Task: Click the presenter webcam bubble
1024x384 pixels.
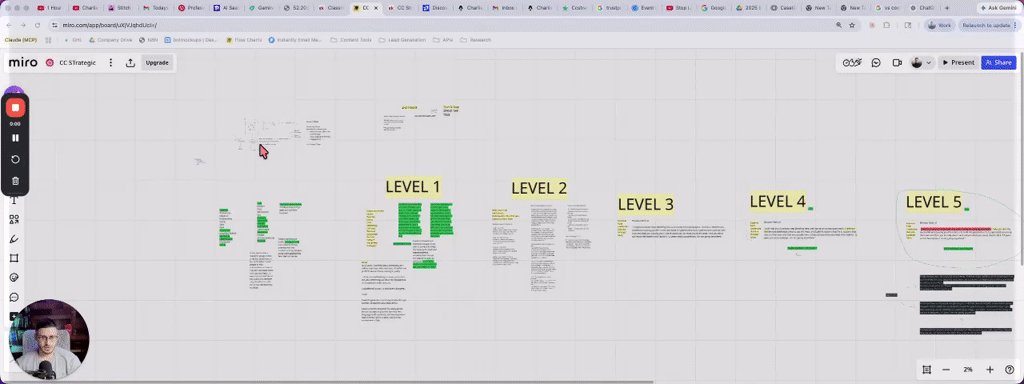Action: tap(49, 340)
